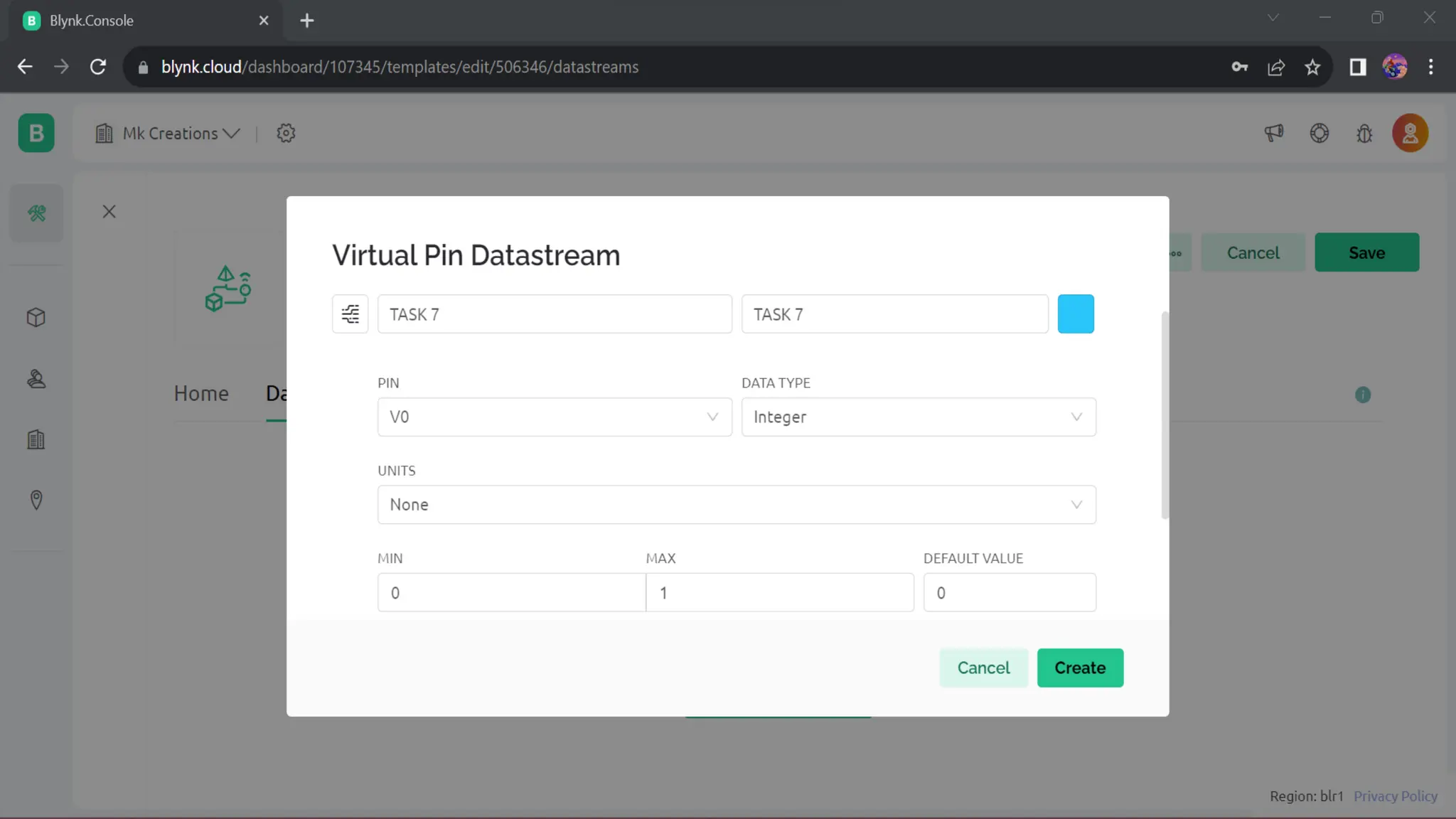Click the help lifebuoy icon
This screenshot has width=1456, height=819.
point(1319,133)
